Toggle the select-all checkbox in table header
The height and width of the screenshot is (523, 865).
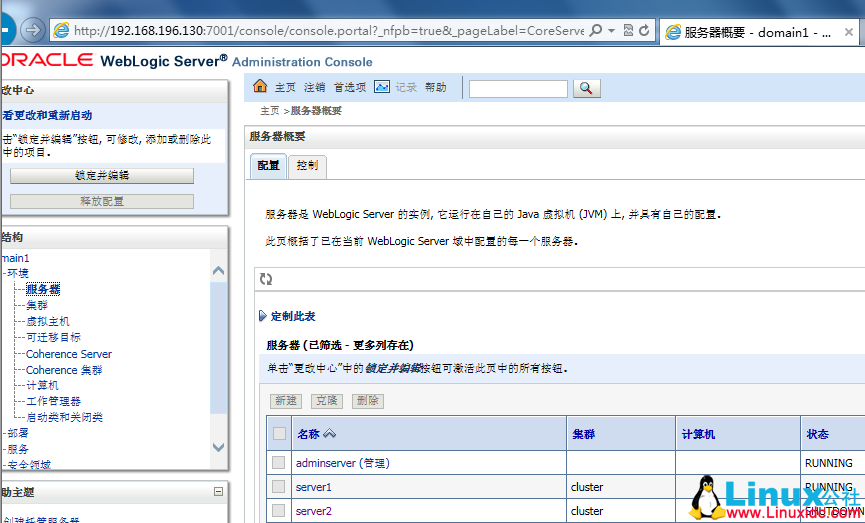[279, 434]
